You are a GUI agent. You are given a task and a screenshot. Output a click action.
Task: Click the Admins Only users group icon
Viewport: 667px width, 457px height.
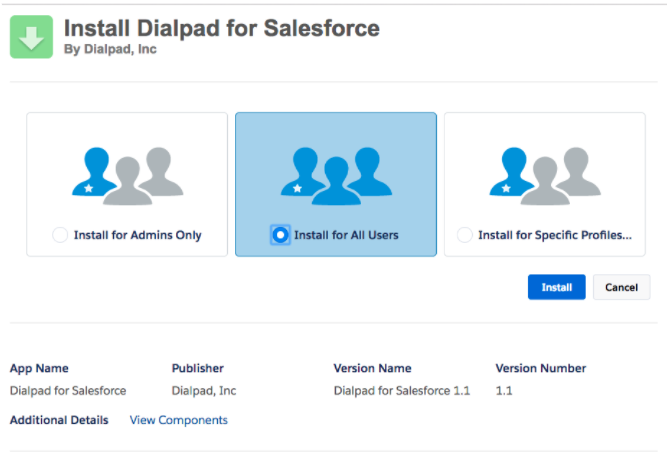127,176
